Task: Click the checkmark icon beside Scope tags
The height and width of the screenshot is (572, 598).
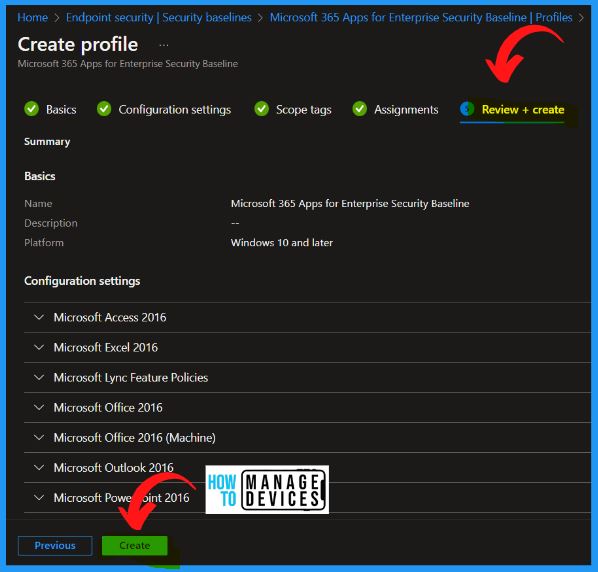Action: 262,109
